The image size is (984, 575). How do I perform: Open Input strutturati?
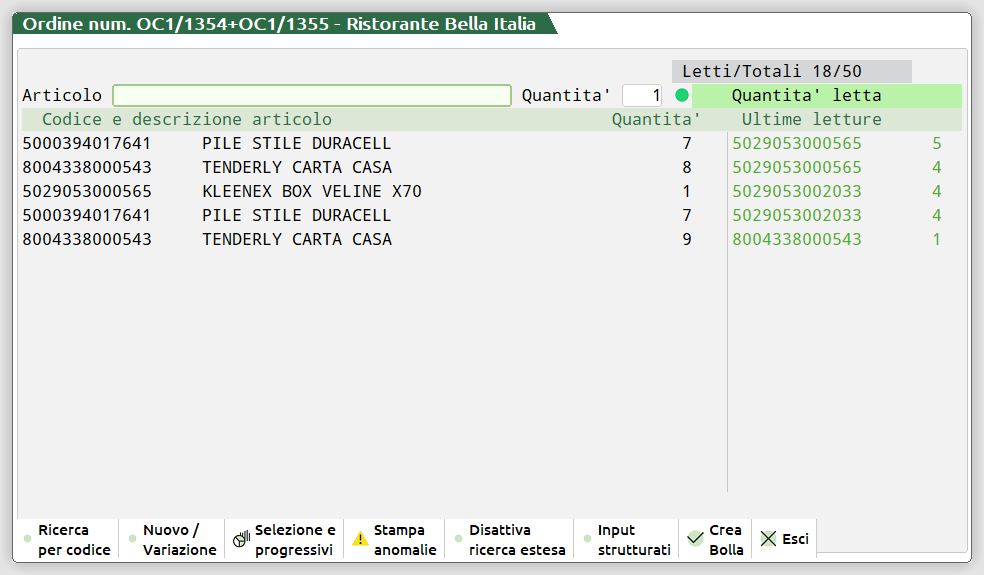coord(633,540)
